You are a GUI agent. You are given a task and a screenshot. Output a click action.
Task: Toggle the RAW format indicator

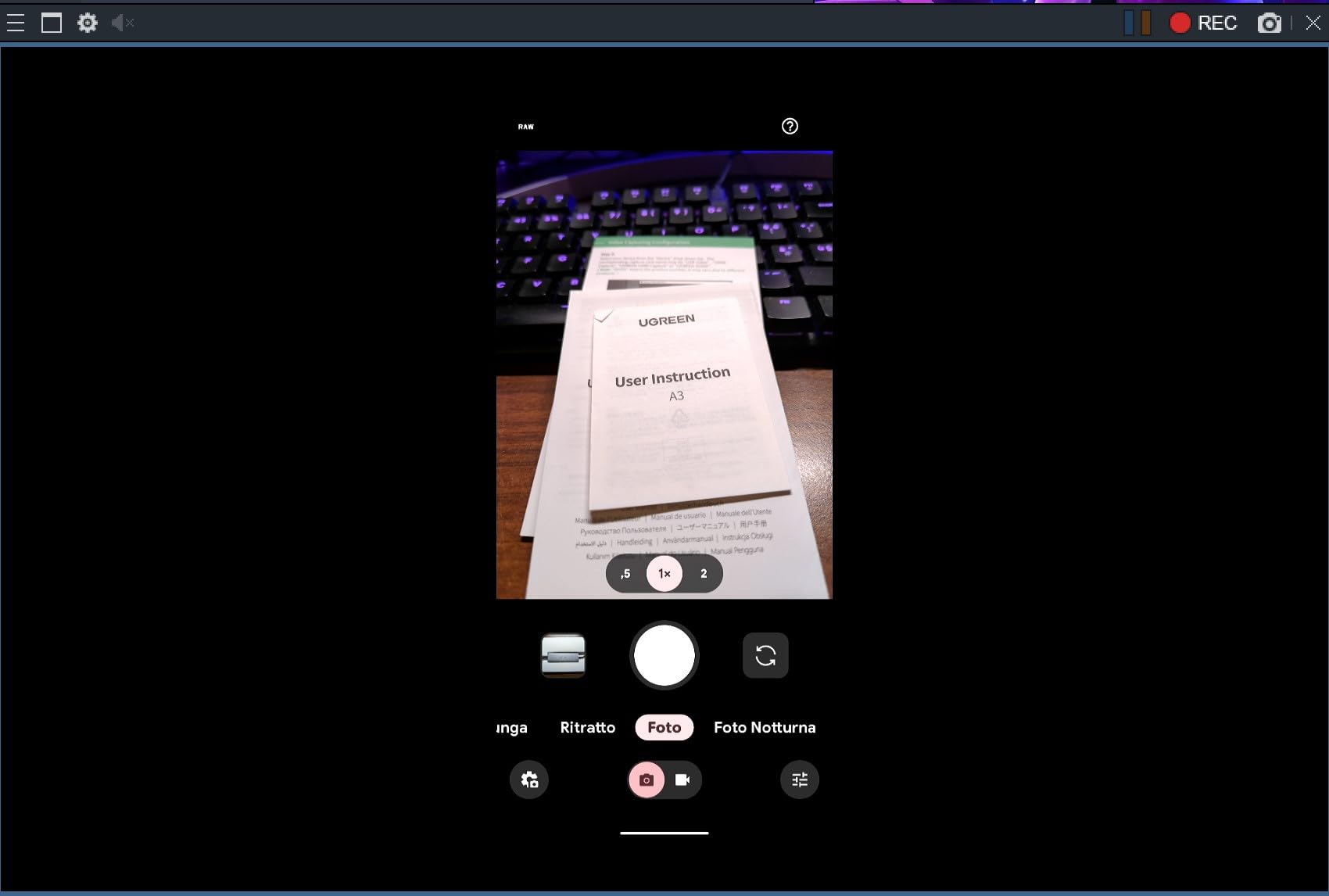[526, 127]
